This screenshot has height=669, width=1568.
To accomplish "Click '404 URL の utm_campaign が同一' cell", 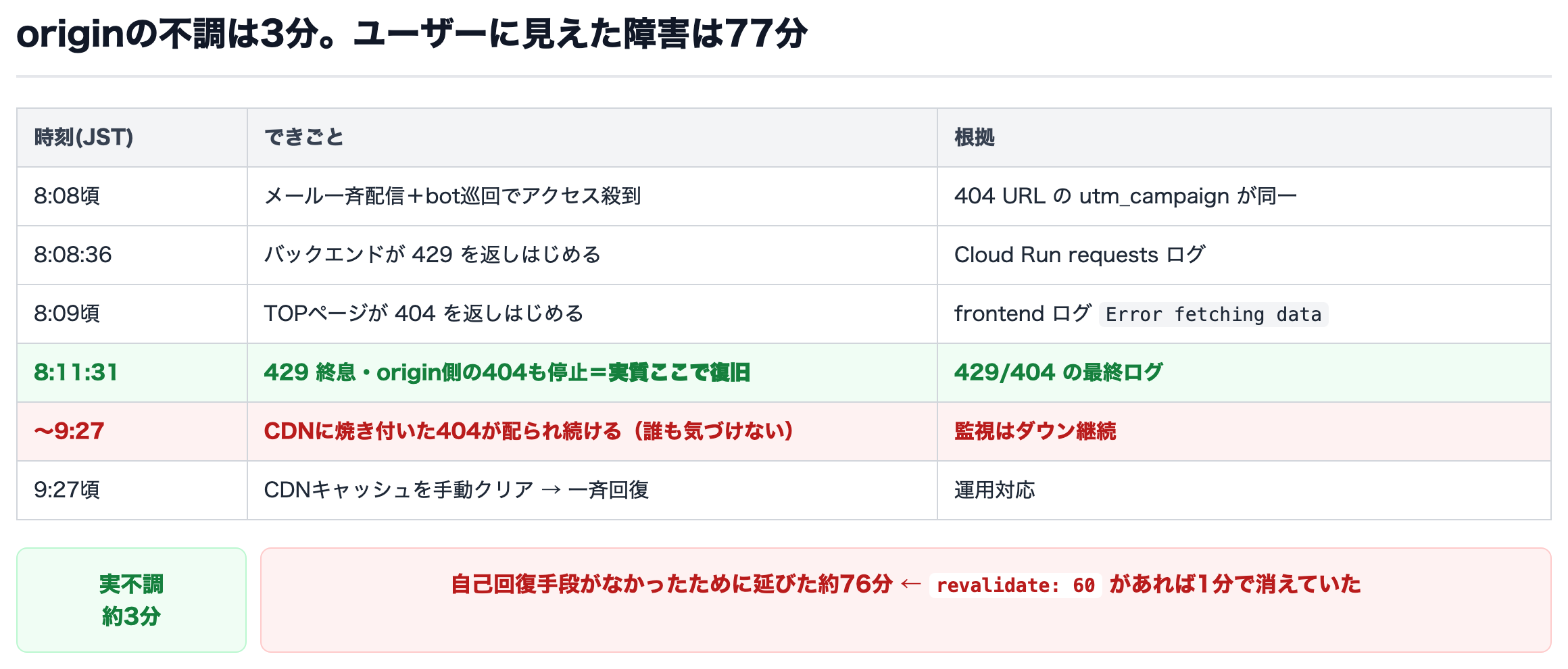I will [x=1244, y=197].
